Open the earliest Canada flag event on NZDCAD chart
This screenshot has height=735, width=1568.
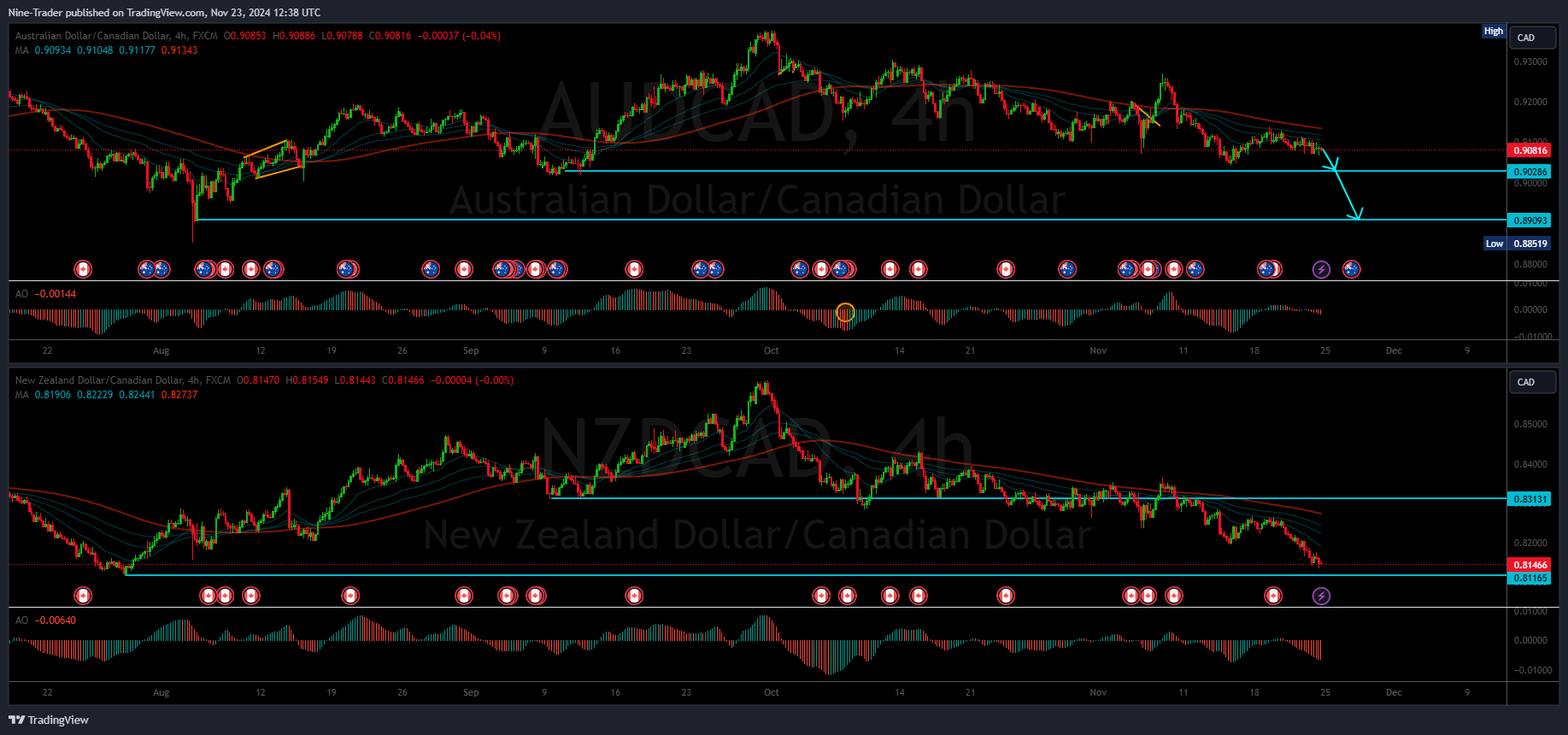click(x=83, y=596)
